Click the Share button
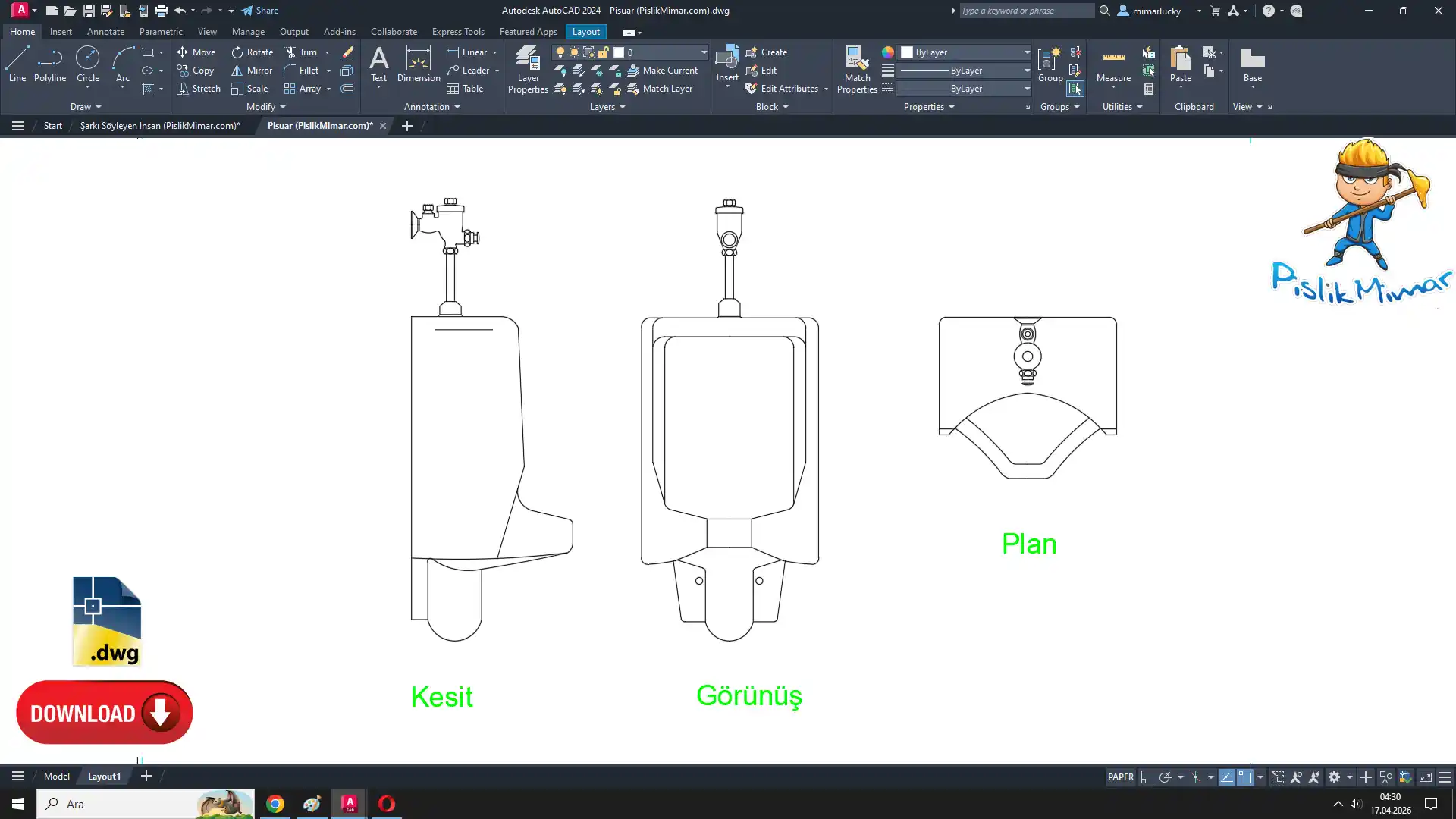The height and width of the screenshot is (819, 1456). (260, 11)
